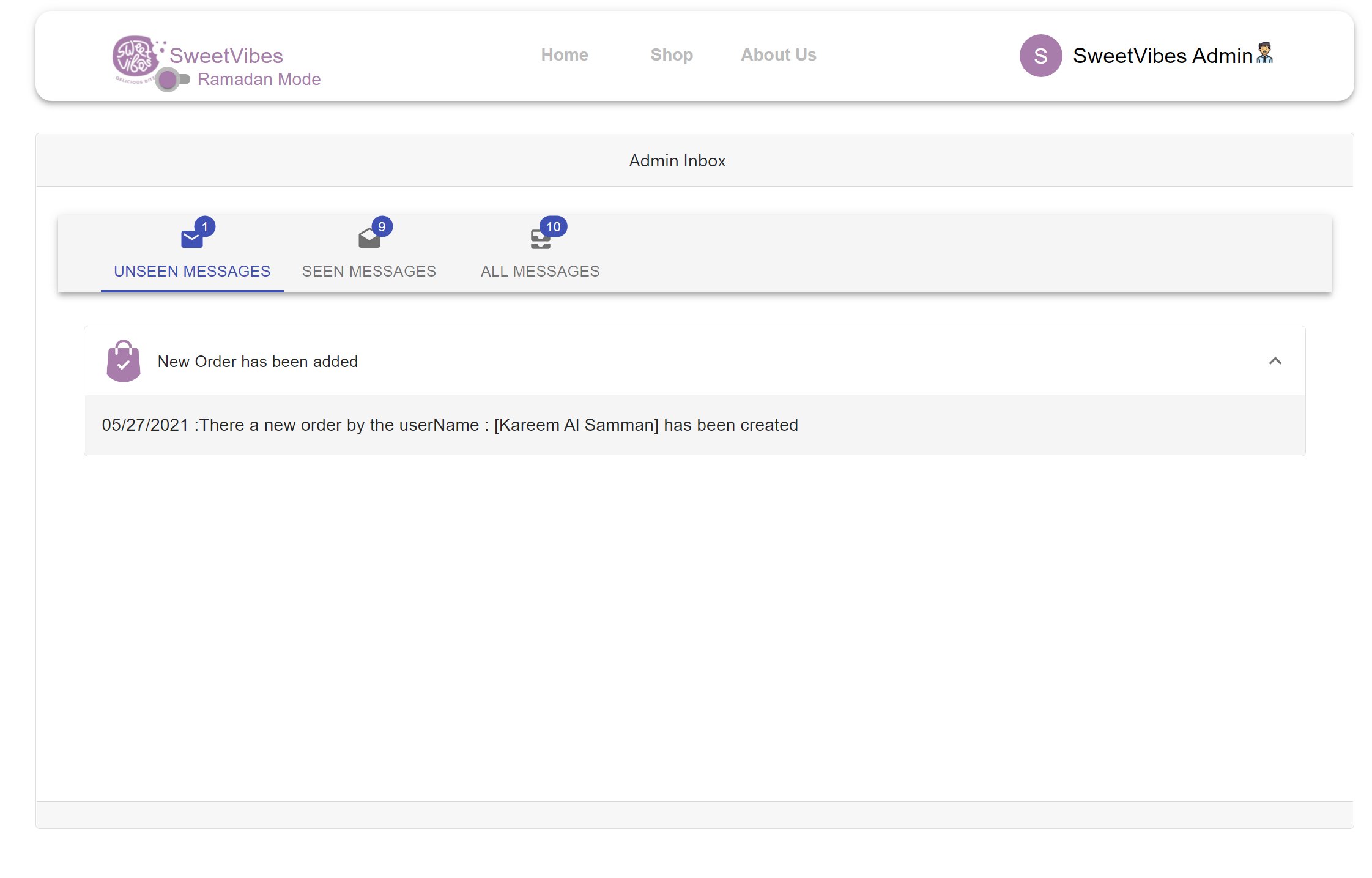
Task: Open the About Us page
Action: pos(778,54)
